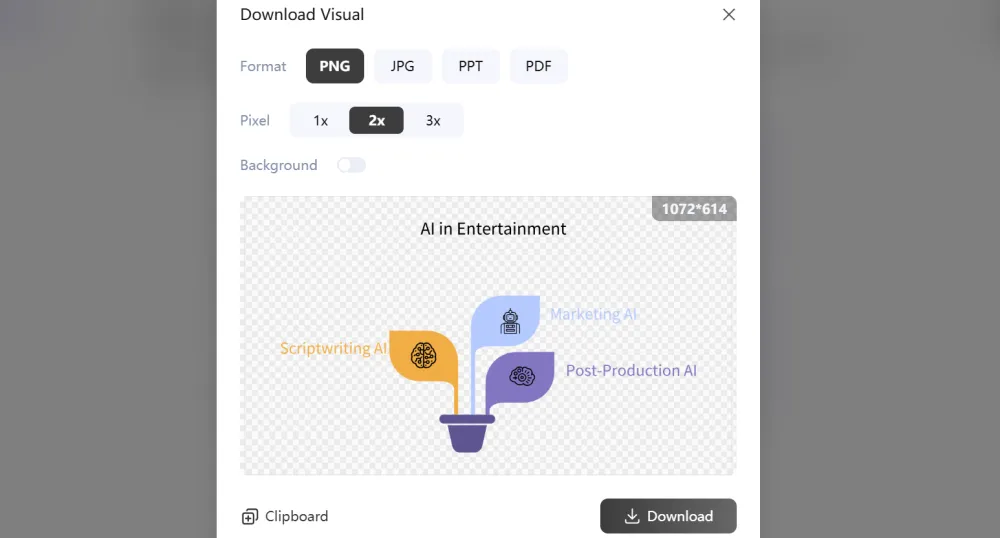Click the robot icon in the blue leaf
1000x538 pixels.
tap(511, 321)
